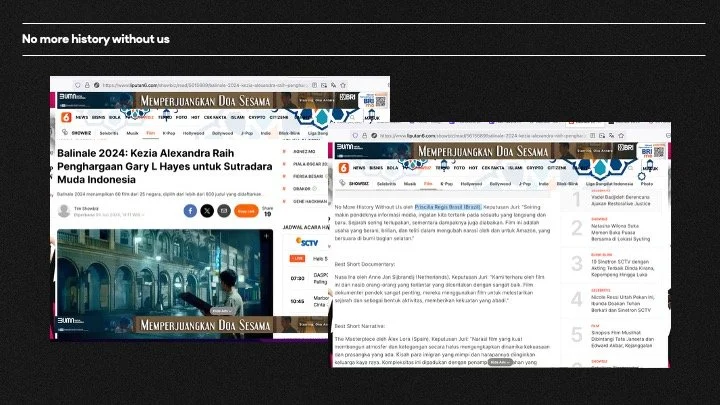720x405 pixels.
Task: Select the Bollywood tab in right window
Action: coord(500,184)
